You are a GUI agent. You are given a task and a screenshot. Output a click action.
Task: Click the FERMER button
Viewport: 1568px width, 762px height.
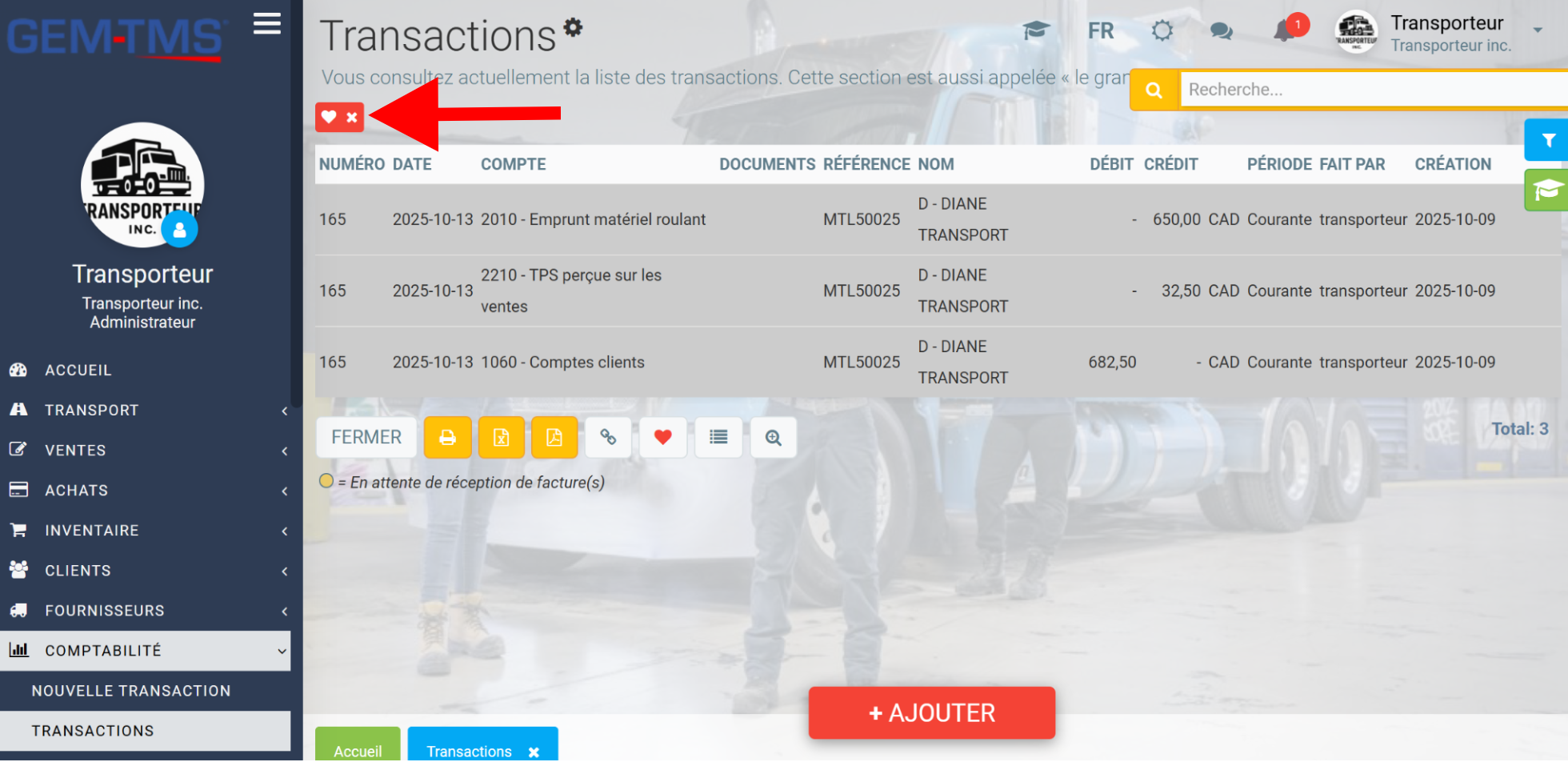coord(366,438)
